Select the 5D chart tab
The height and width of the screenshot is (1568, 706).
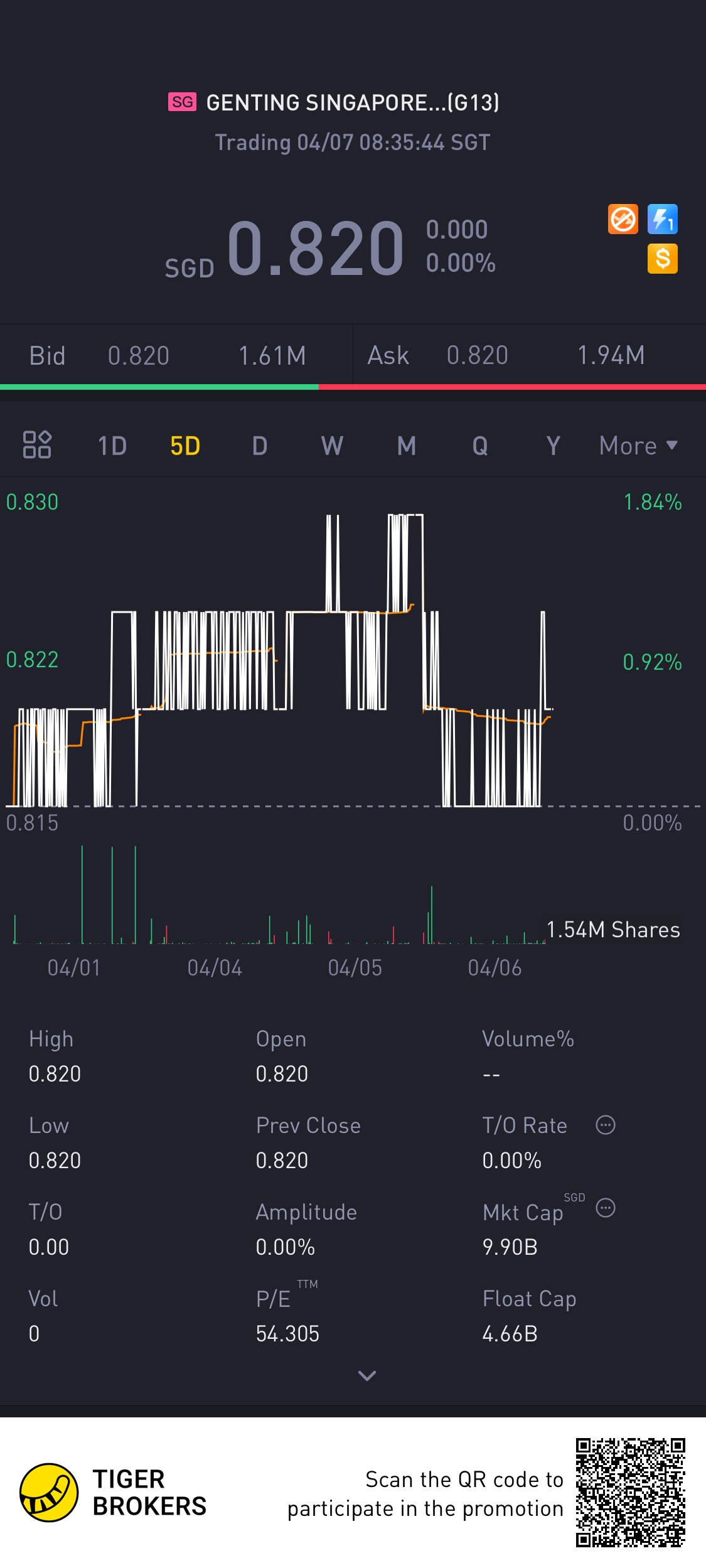[185, 446]
